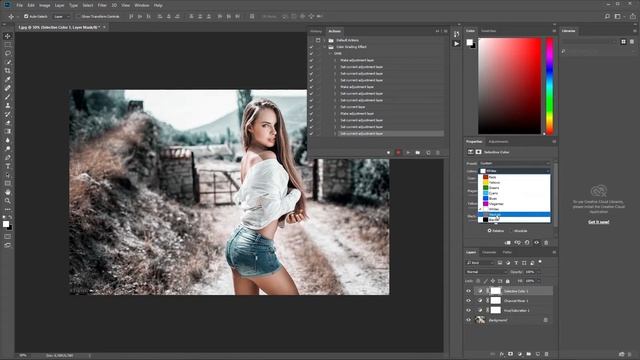This screenshot has width=640, height=360.
Task: Click the Opacity value field in Layers
Action: pyautogui.click(x=531, y=272)
